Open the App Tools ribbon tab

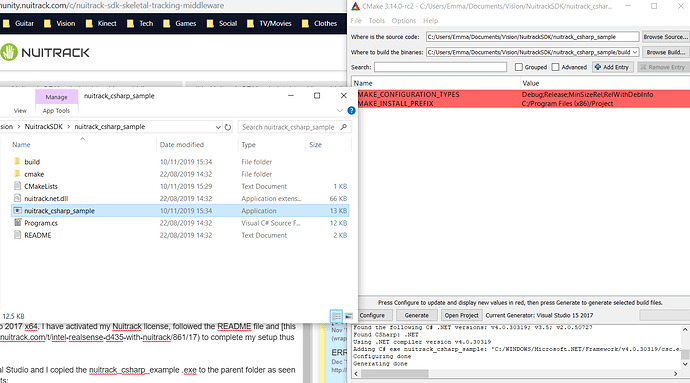pos(56,110)
